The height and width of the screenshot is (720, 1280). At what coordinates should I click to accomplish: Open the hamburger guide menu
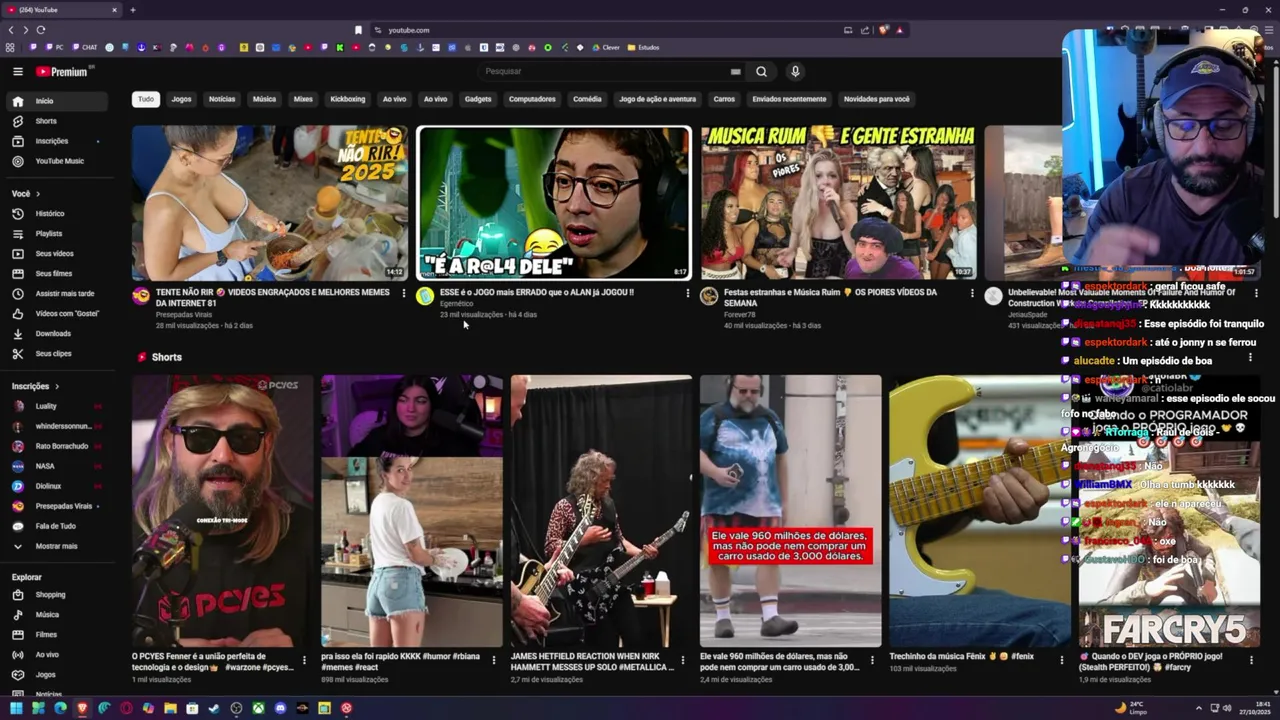click(17, 71)
